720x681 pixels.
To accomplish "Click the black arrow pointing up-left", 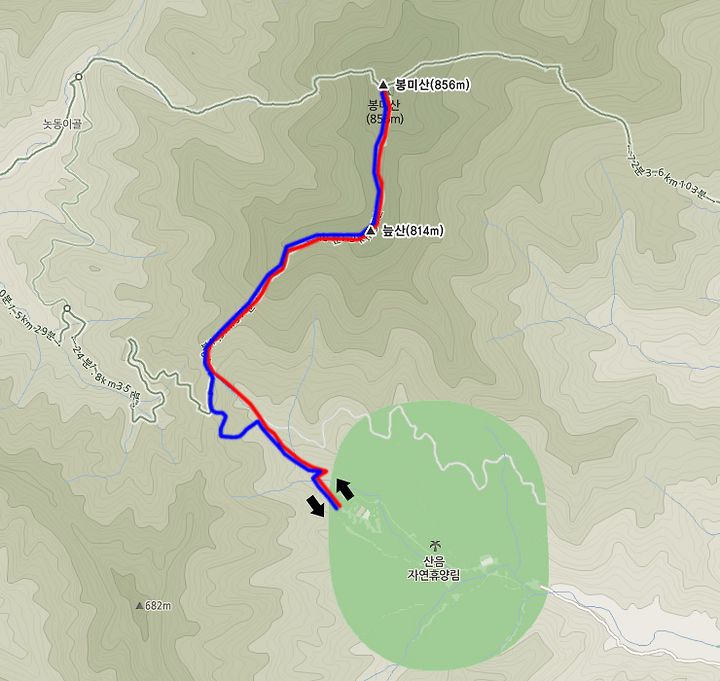I will pyautogui.click(x=345, y=489).
